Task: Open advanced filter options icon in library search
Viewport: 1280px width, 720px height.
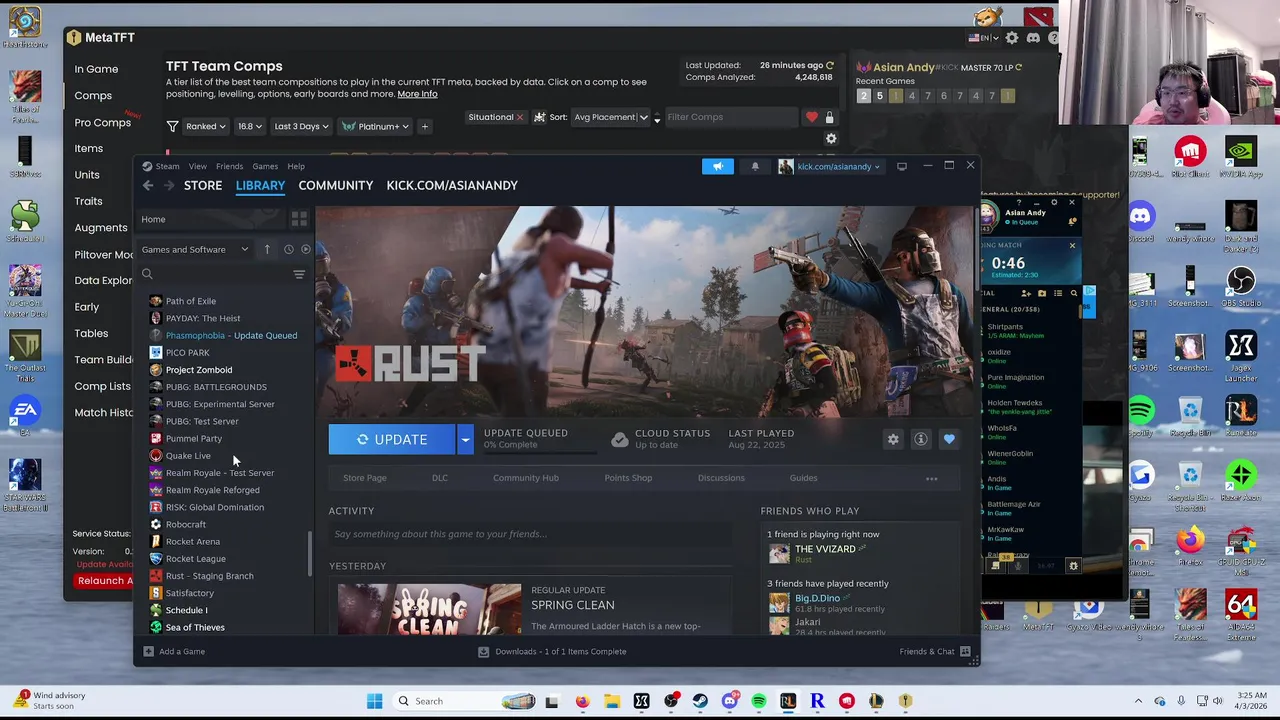Action: click(299, 274)
